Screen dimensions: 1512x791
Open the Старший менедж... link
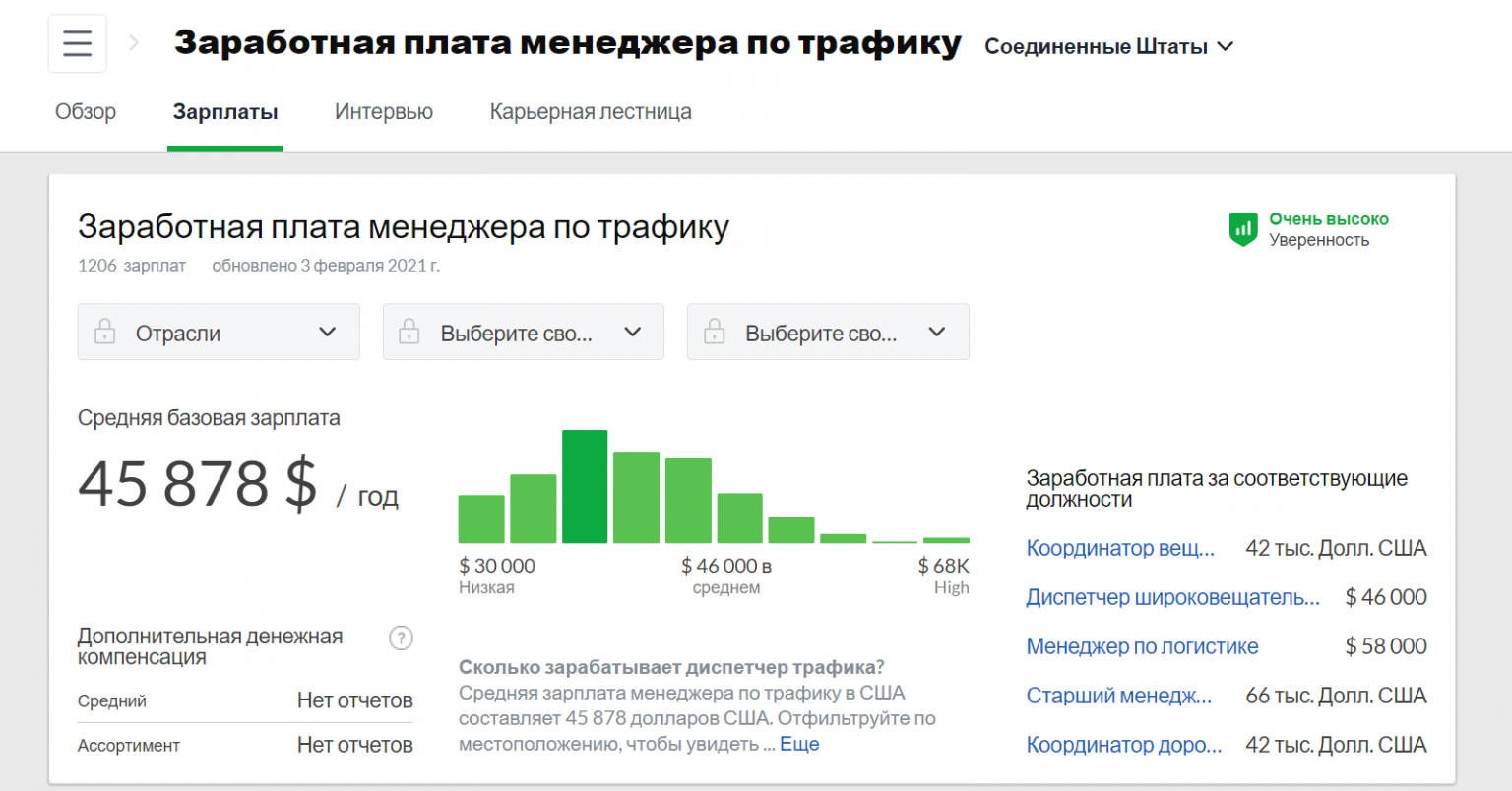point(1119,696)
